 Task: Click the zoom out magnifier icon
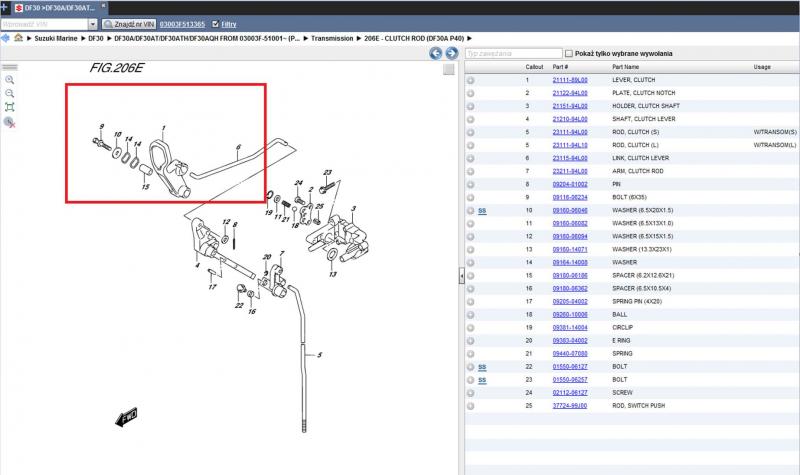(x=9, y=93)
